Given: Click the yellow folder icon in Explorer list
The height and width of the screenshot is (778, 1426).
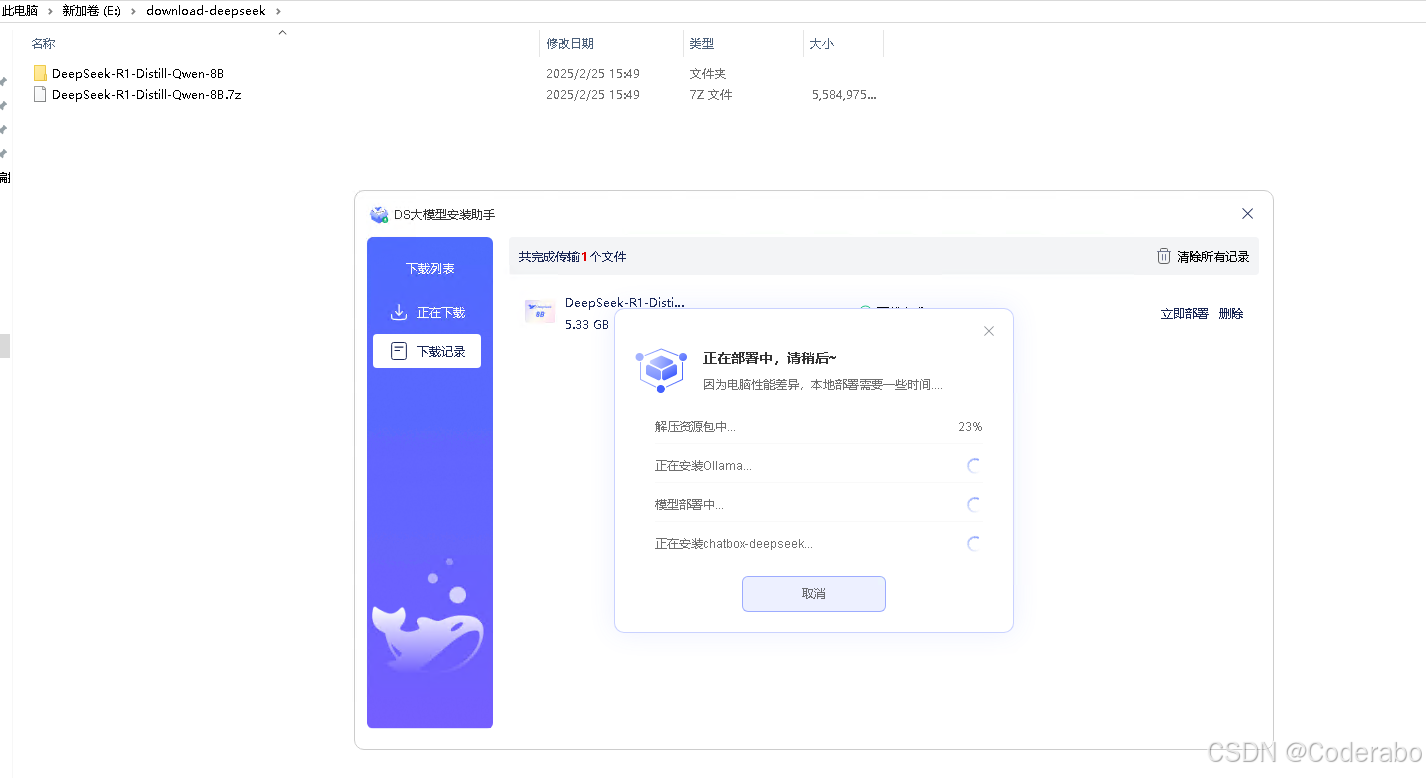Looking at the screenshot, I should [x=40, y=73].
